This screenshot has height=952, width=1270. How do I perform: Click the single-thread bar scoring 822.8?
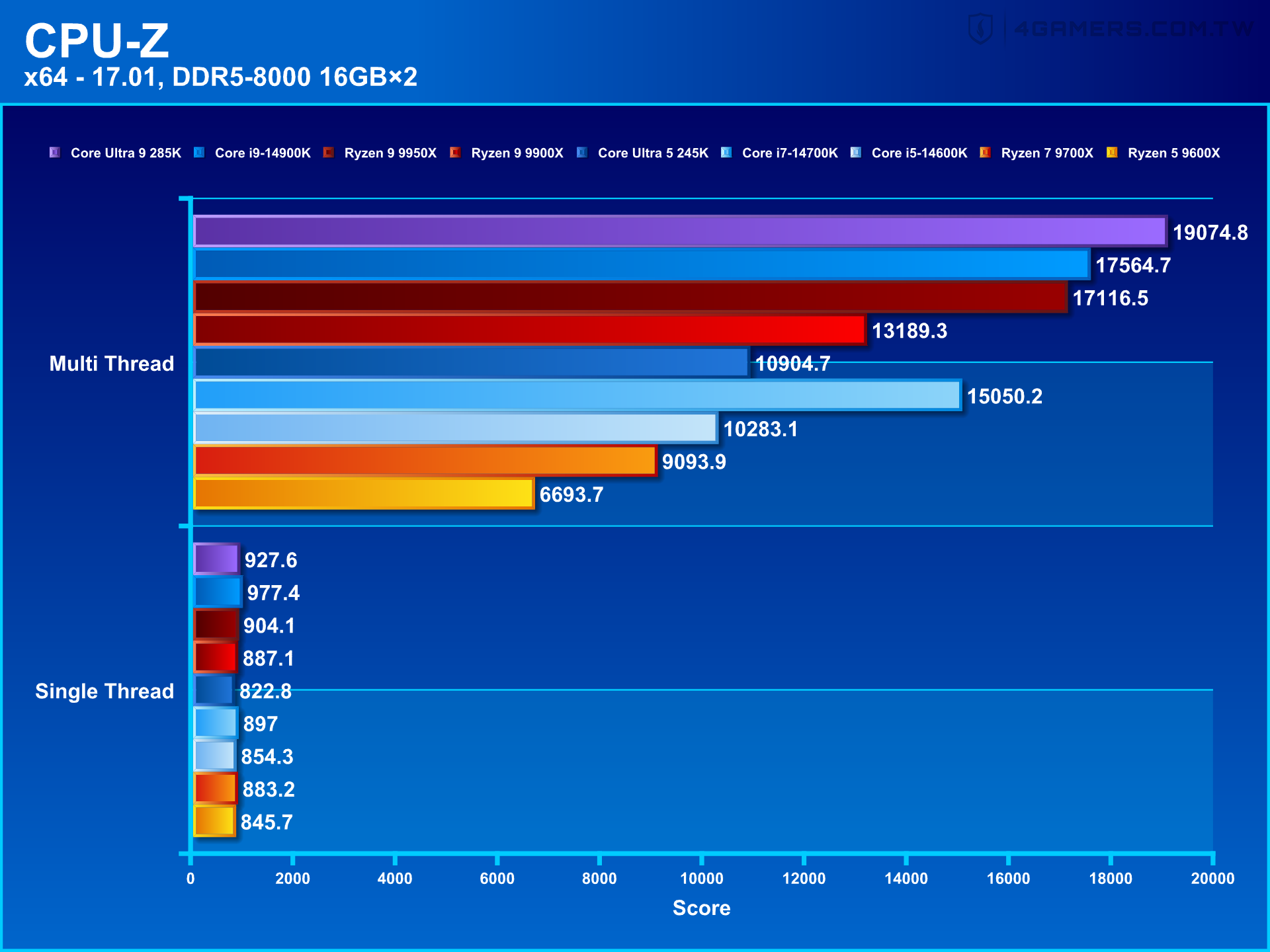214,690
